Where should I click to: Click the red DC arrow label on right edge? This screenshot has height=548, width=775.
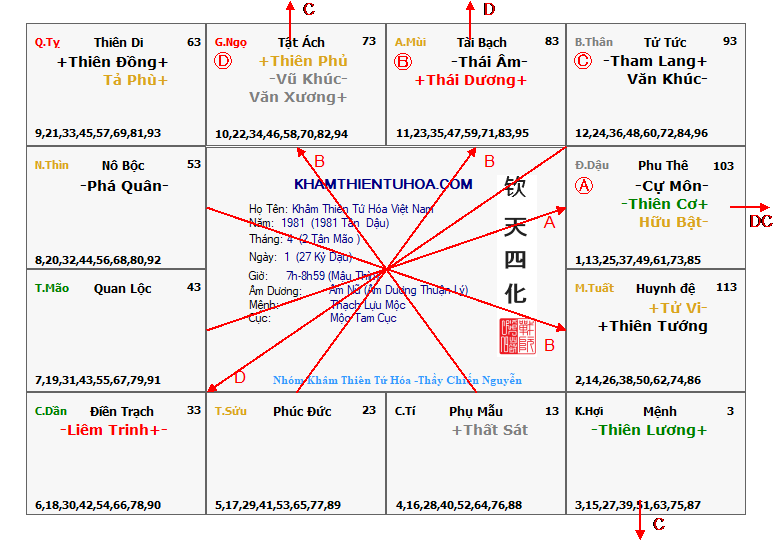click(x=760, y=221)
